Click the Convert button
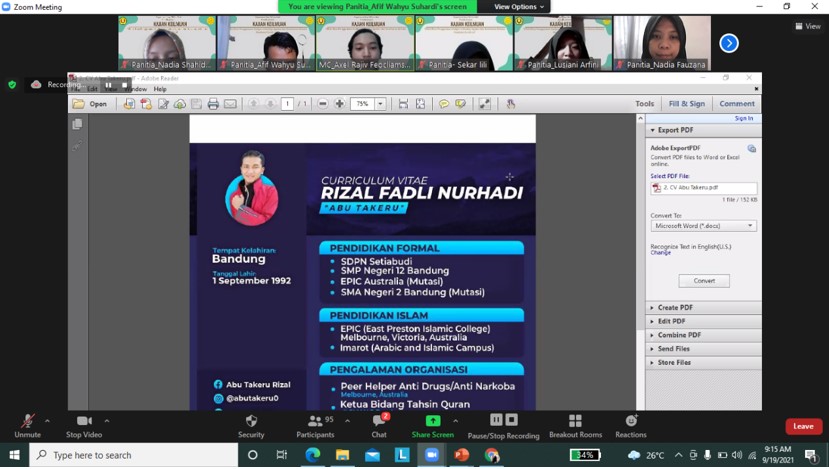 click(704, 281)
